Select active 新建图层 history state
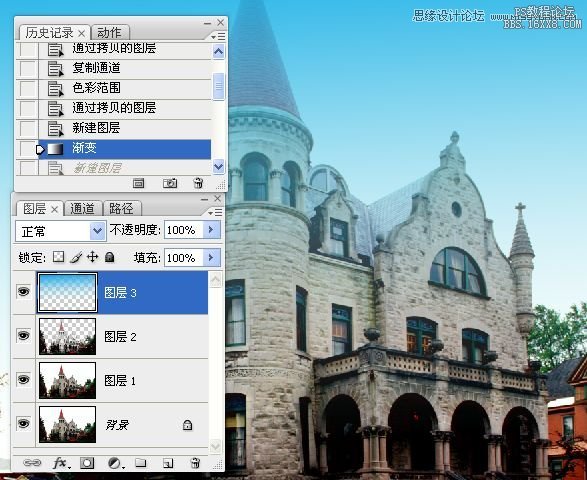This screenshot has height=480, width=587. click(125, 129)
